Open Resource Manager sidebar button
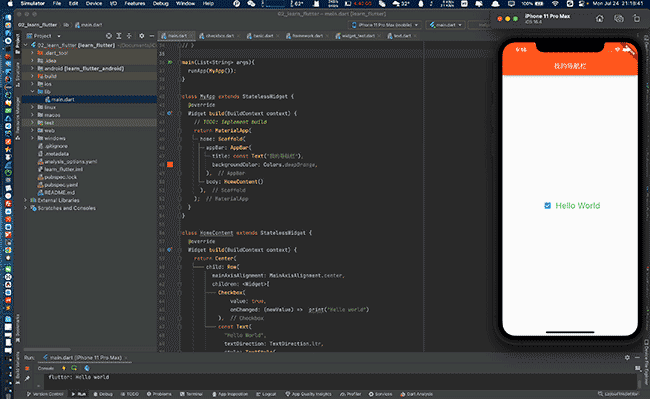The height and width of the screenshot is (399, 650). (17, 118)
